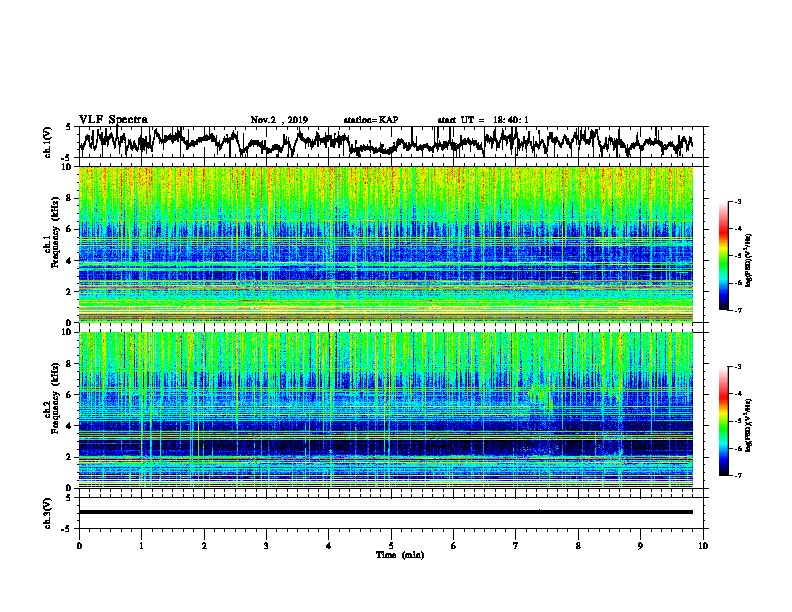792x612 pixels.
Task: Click inside the ch.2 spectrogram panel
Action: (x=385, y=410)
